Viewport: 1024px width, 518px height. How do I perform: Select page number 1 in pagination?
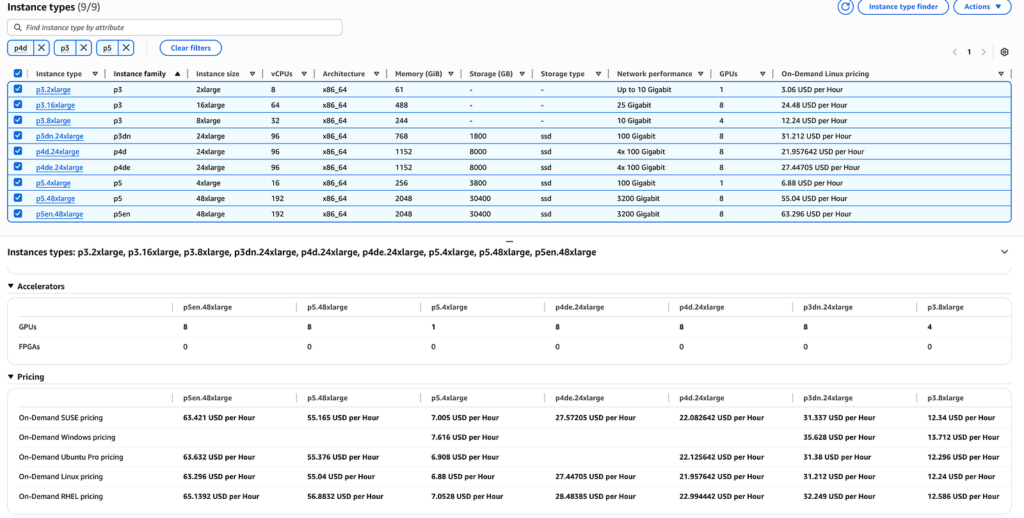[969, 52]
